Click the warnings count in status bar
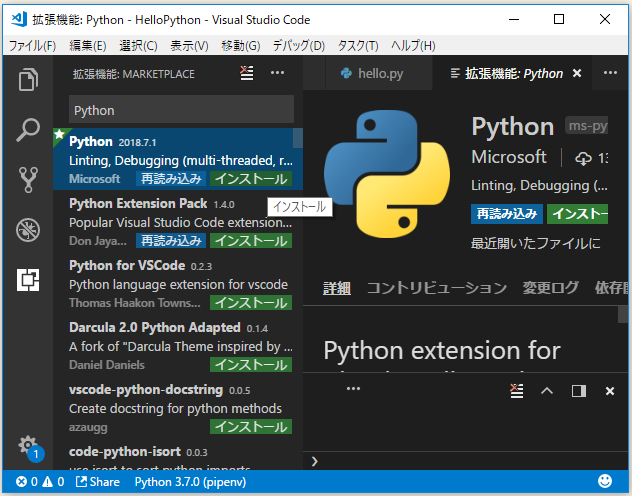The width and height of the screenshot is (632, 496). coord(53,482)
